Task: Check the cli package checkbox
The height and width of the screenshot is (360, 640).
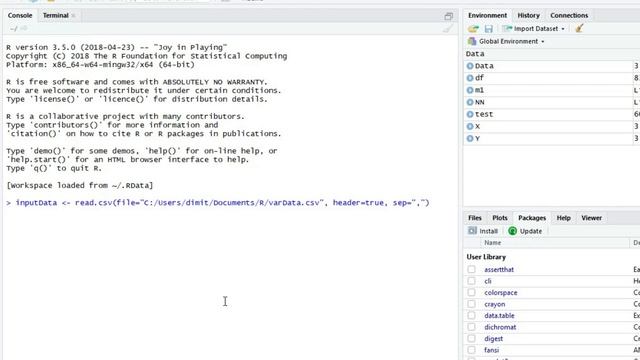Action: click(x=471, y=281)
